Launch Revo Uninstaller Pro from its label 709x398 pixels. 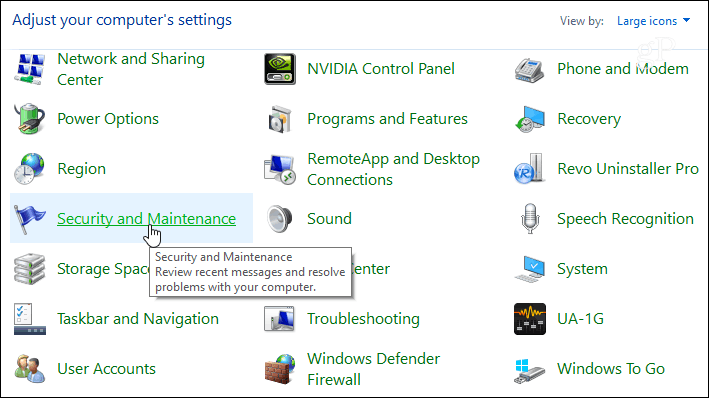point(628,169)
